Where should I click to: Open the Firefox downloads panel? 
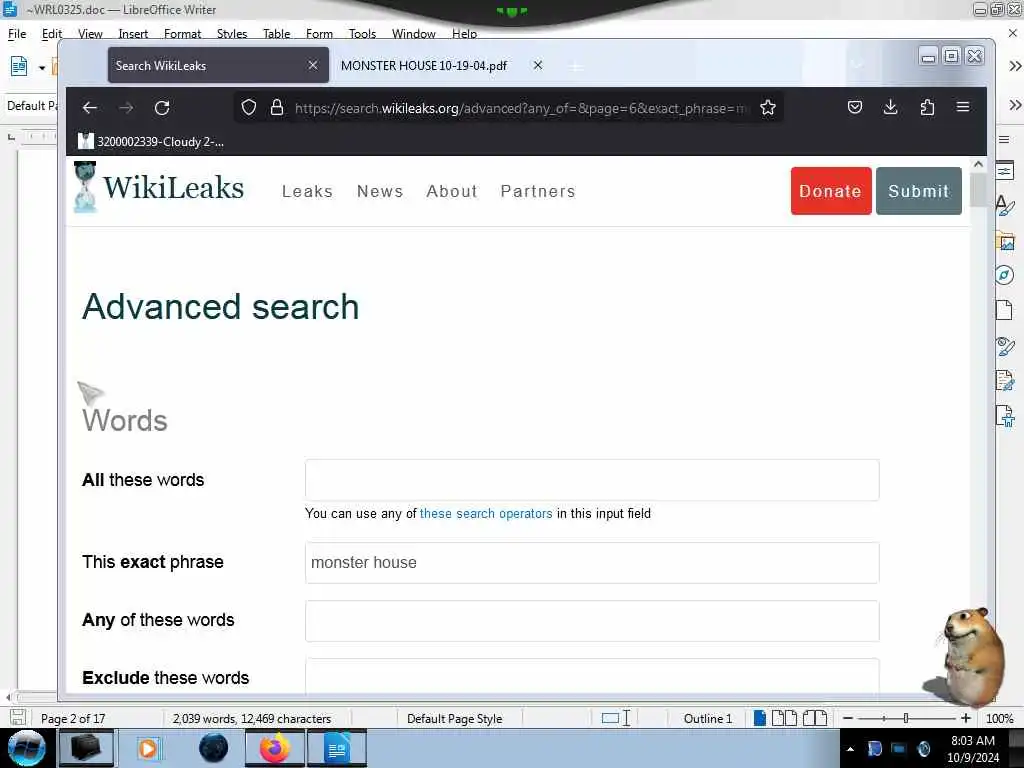[x=890, y=107]
